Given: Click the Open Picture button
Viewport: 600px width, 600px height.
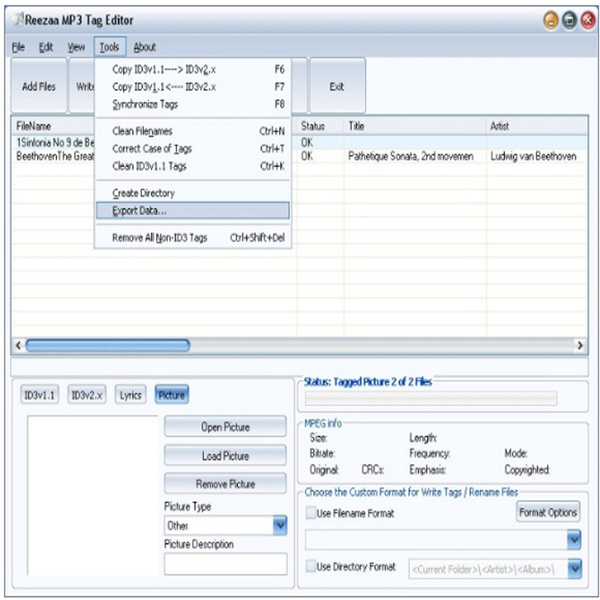Looking at the screenshot, I should click(225, 427).
